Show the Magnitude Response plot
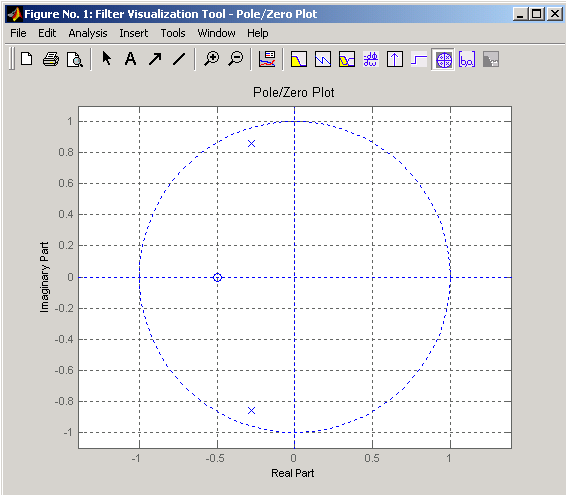The image size is (566, 495). click(299, 59)
